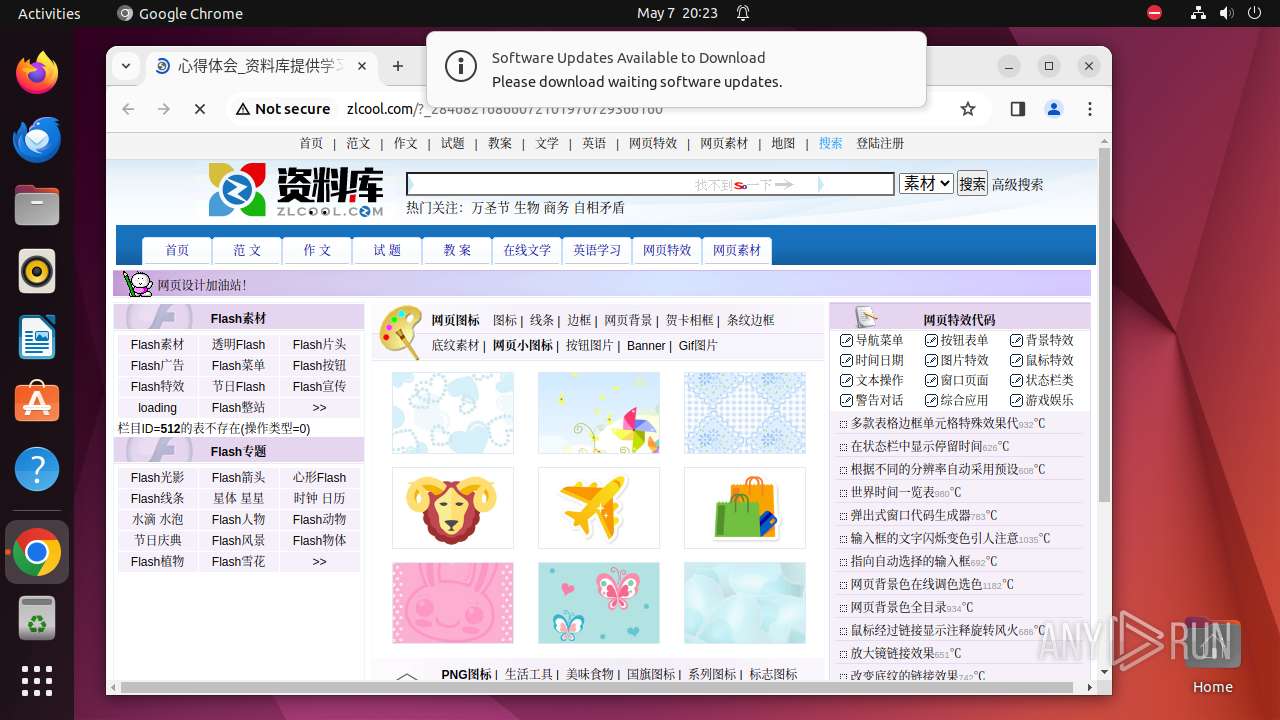Switch to the 范文 site tab
Viewport: 1280px width, 720px height.
click(247, 250)
